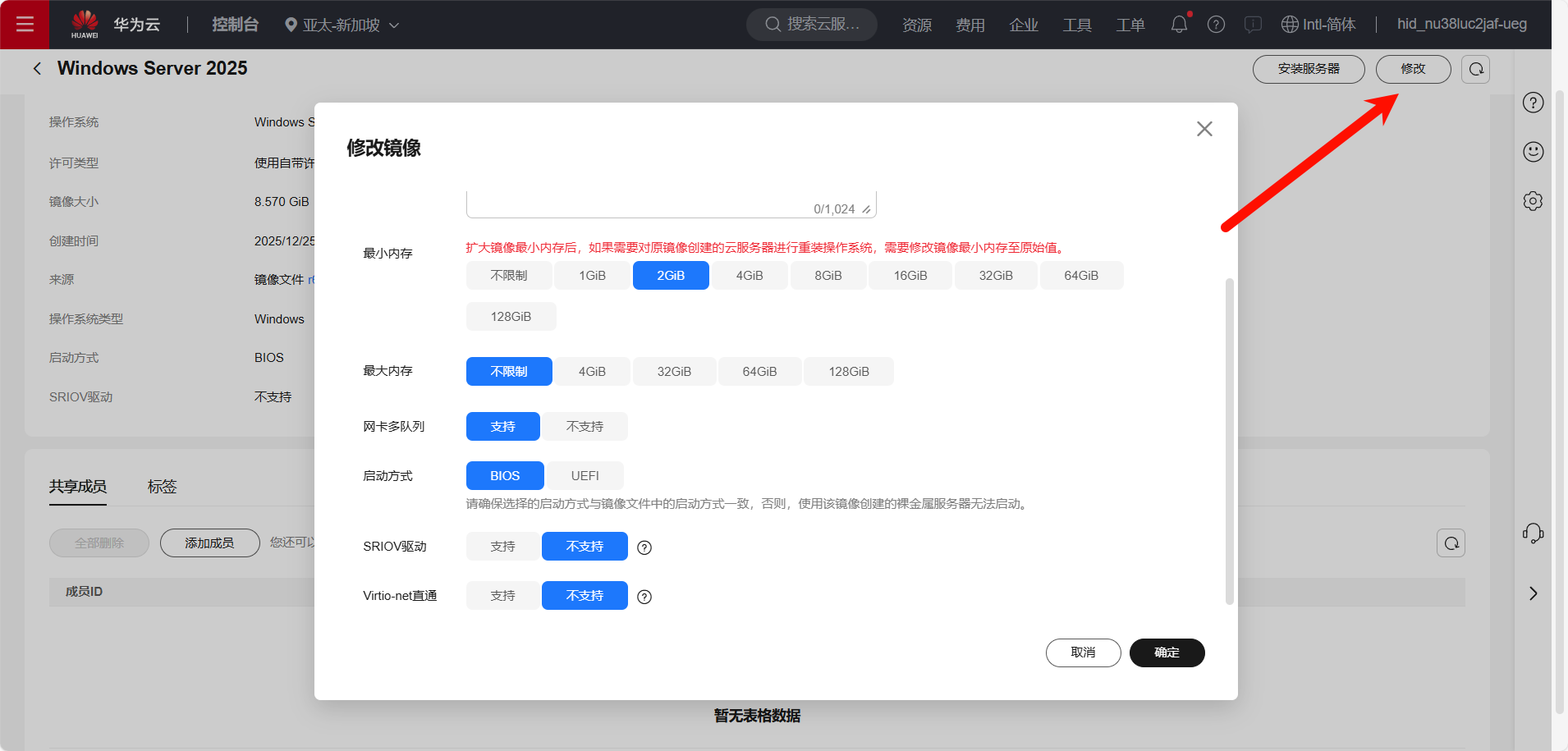Open the 亚太-新加坡 region dropdown
The height and width of the screenshot is (751, 1568).
click(341, 24)
